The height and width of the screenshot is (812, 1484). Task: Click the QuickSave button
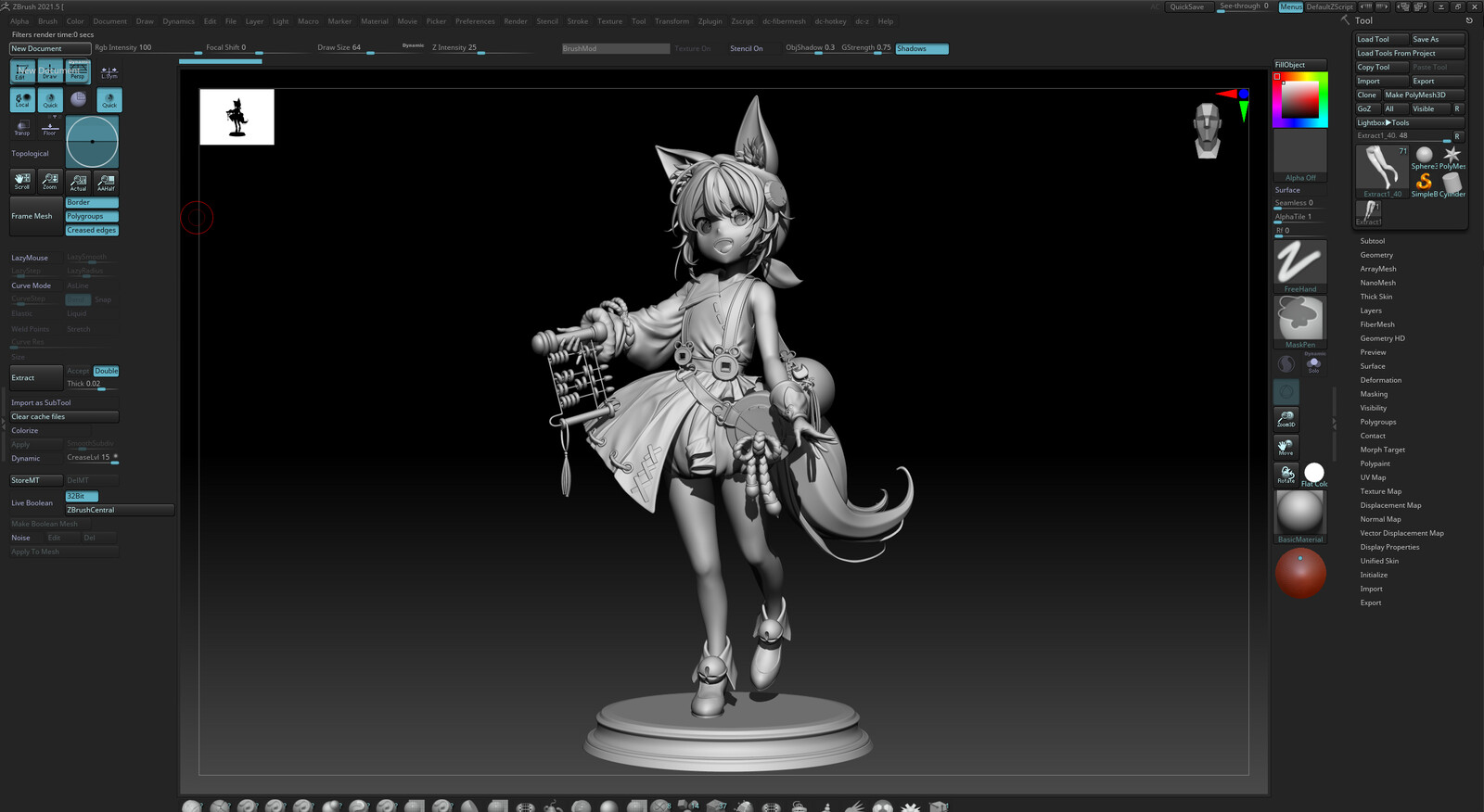[1187, 6]
